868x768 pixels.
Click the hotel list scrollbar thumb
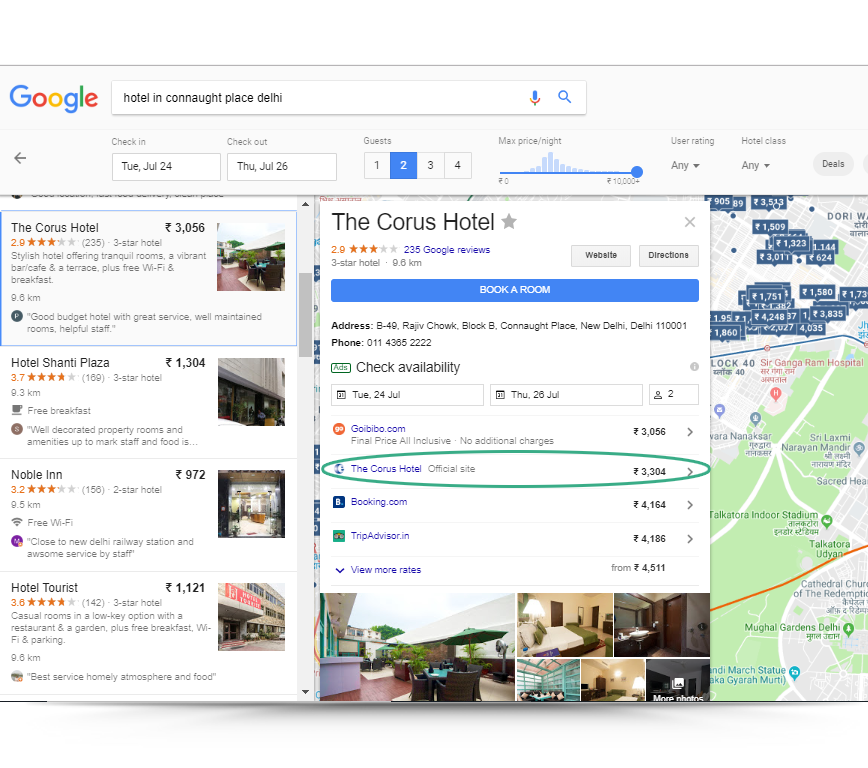tap(305, 315)
